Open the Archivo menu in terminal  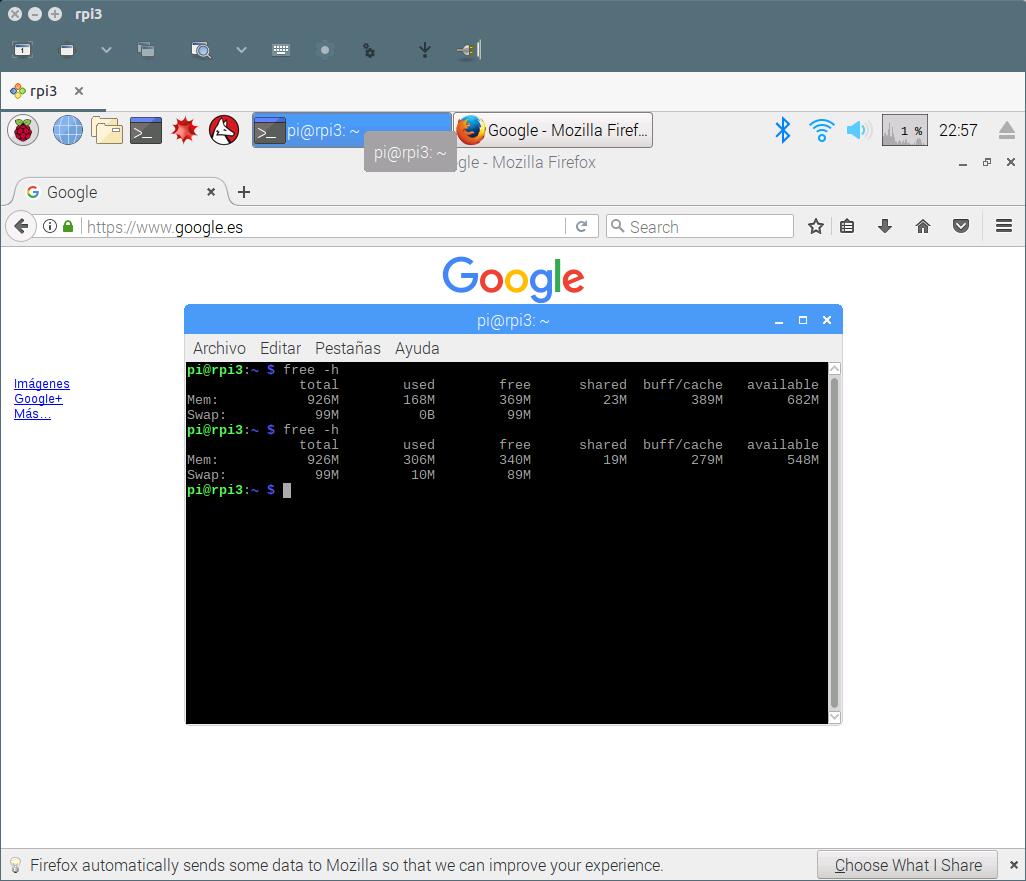[x=219, y=348]
